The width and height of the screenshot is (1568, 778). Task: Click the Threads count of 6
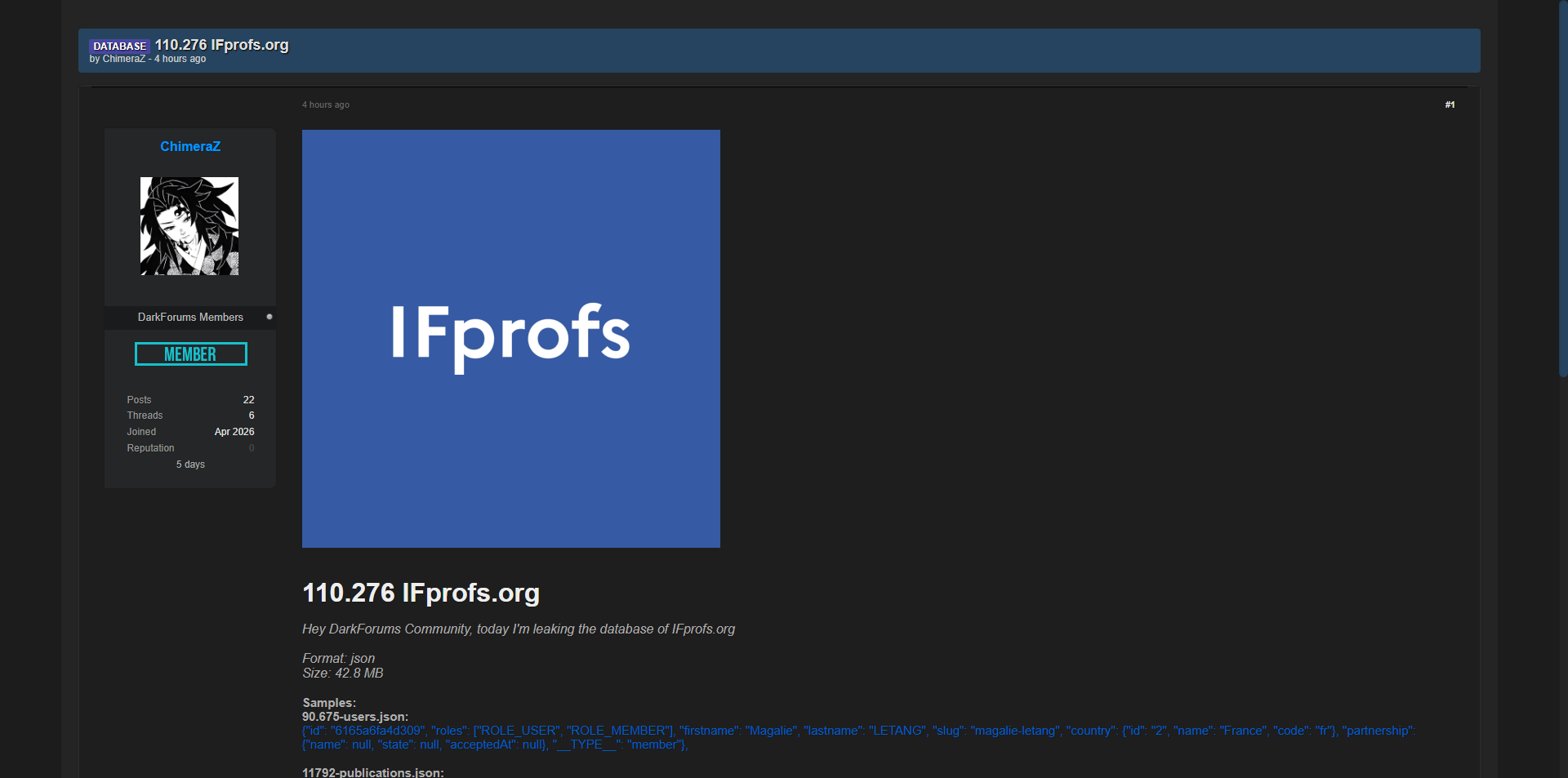tap(251, 416)
